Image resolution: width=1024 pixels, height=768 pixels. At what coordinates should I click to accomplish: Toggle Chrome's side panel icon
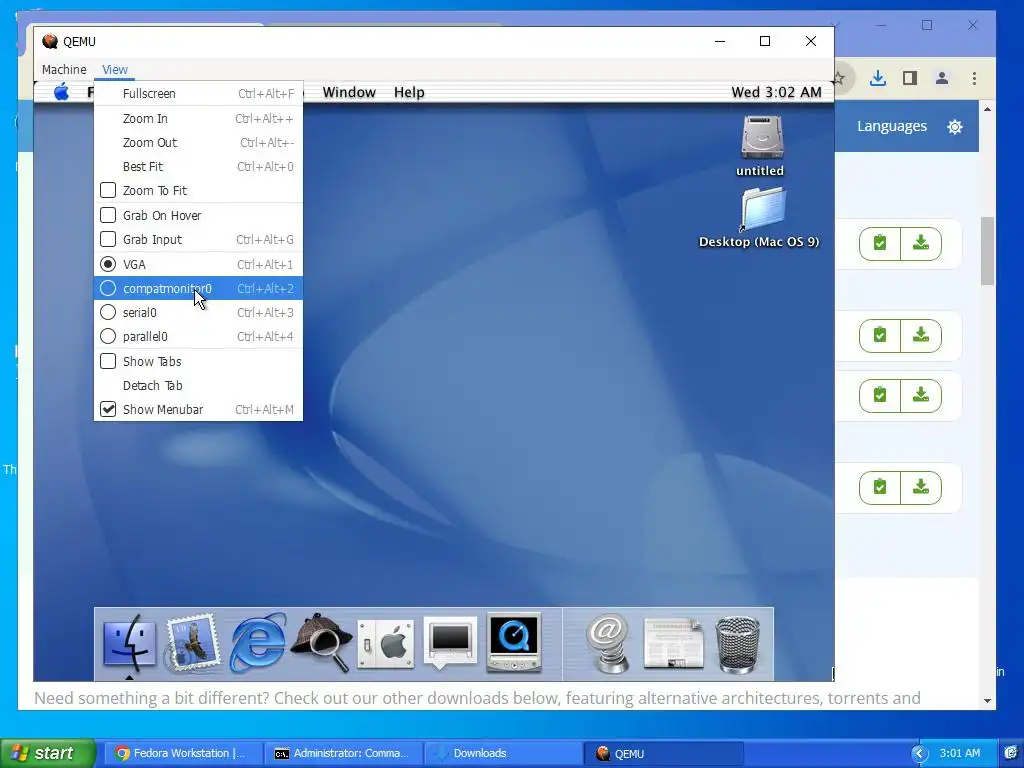point(910,78)
